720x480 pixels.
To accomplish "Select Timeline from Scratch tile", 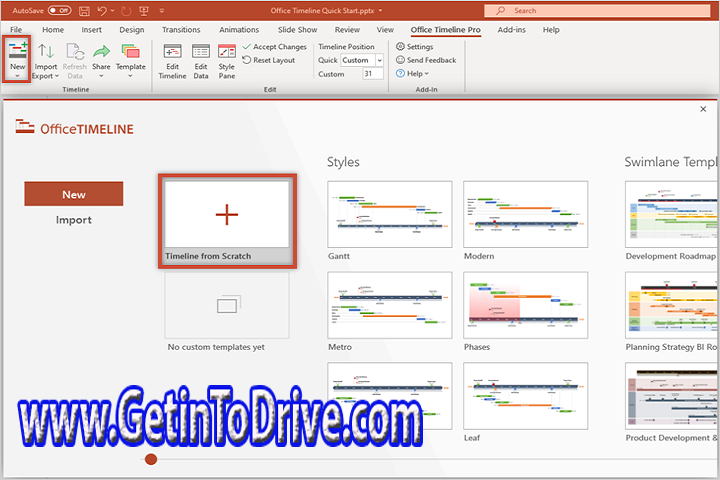I will click(x=227, y=221).
